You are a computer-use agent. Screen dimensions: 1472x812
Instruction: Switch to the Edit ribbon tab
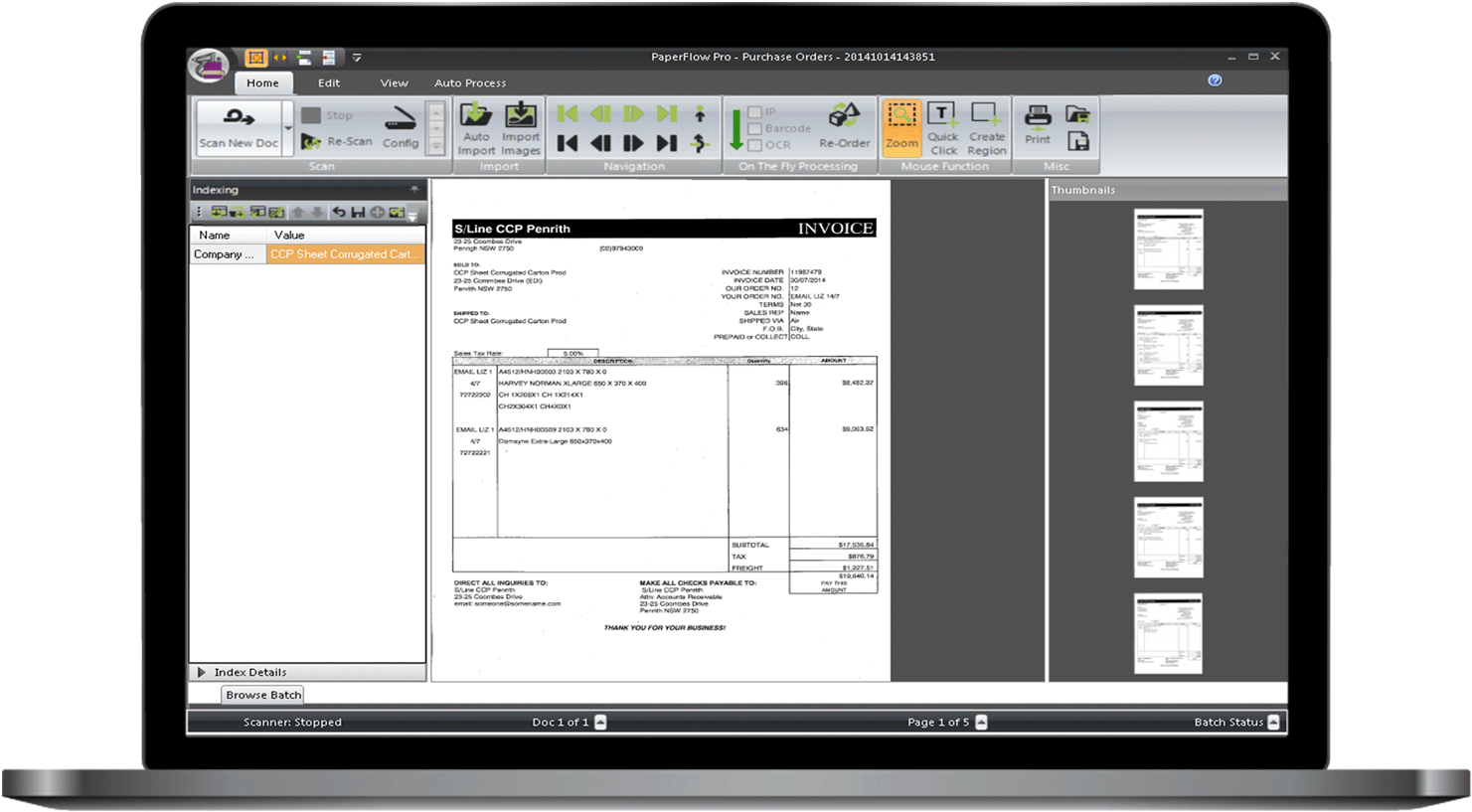(329, 83)
